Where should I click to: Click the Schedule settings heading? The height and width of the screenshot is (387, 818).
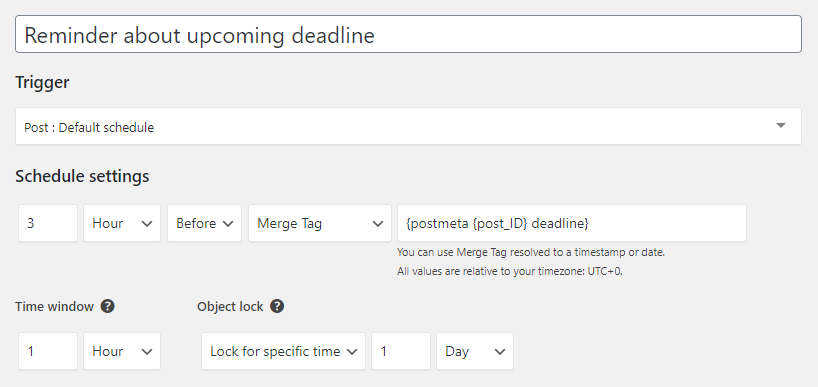82,176
